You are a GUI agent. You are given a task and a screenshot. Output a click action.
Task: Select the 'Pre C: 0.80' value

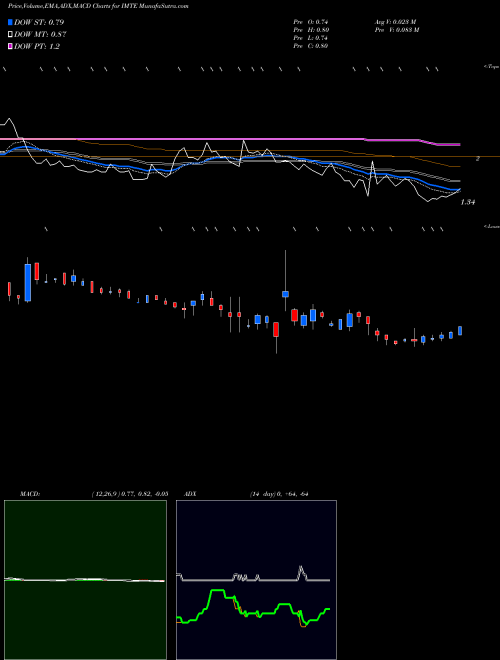(311, 46)
